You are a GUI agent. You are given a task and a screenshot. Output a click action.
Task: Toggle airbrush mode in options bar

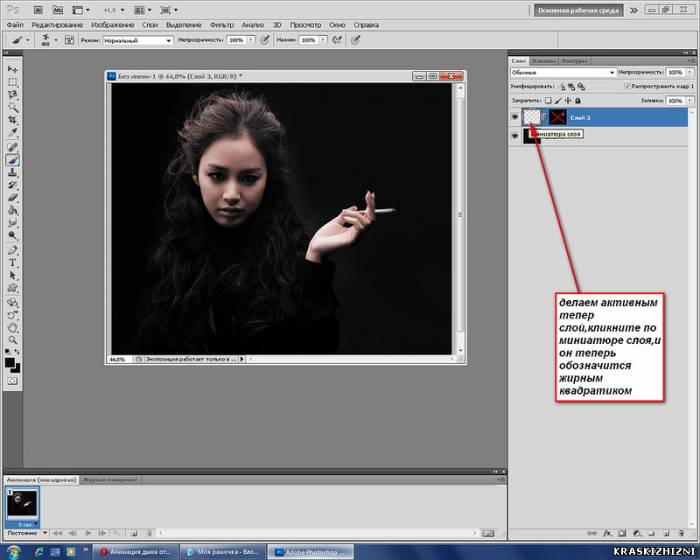[337, 40]
